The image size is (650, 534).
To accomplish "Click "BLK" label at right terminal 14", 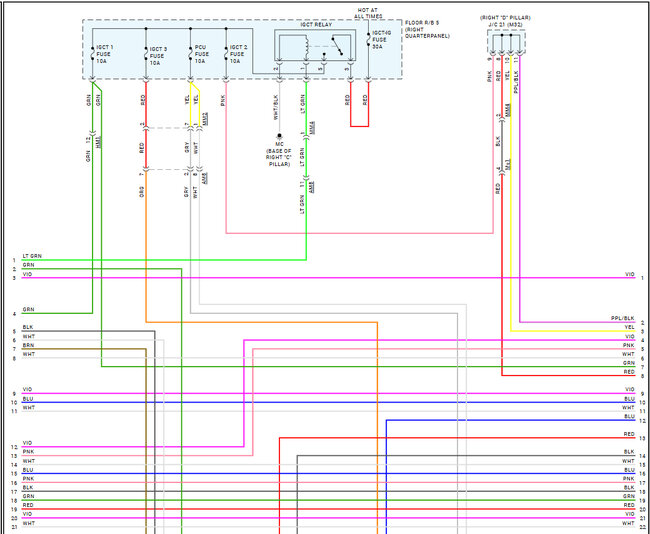I will pos(629,452).
